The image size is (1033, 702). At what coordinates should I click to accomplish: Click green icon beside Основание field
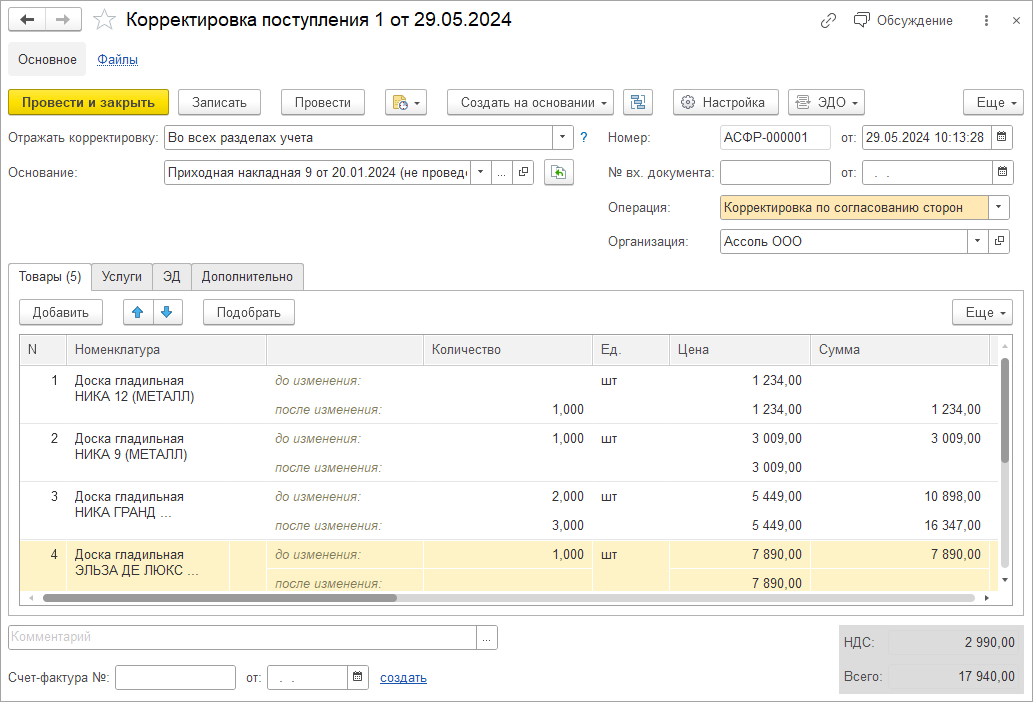coord(558,173)
